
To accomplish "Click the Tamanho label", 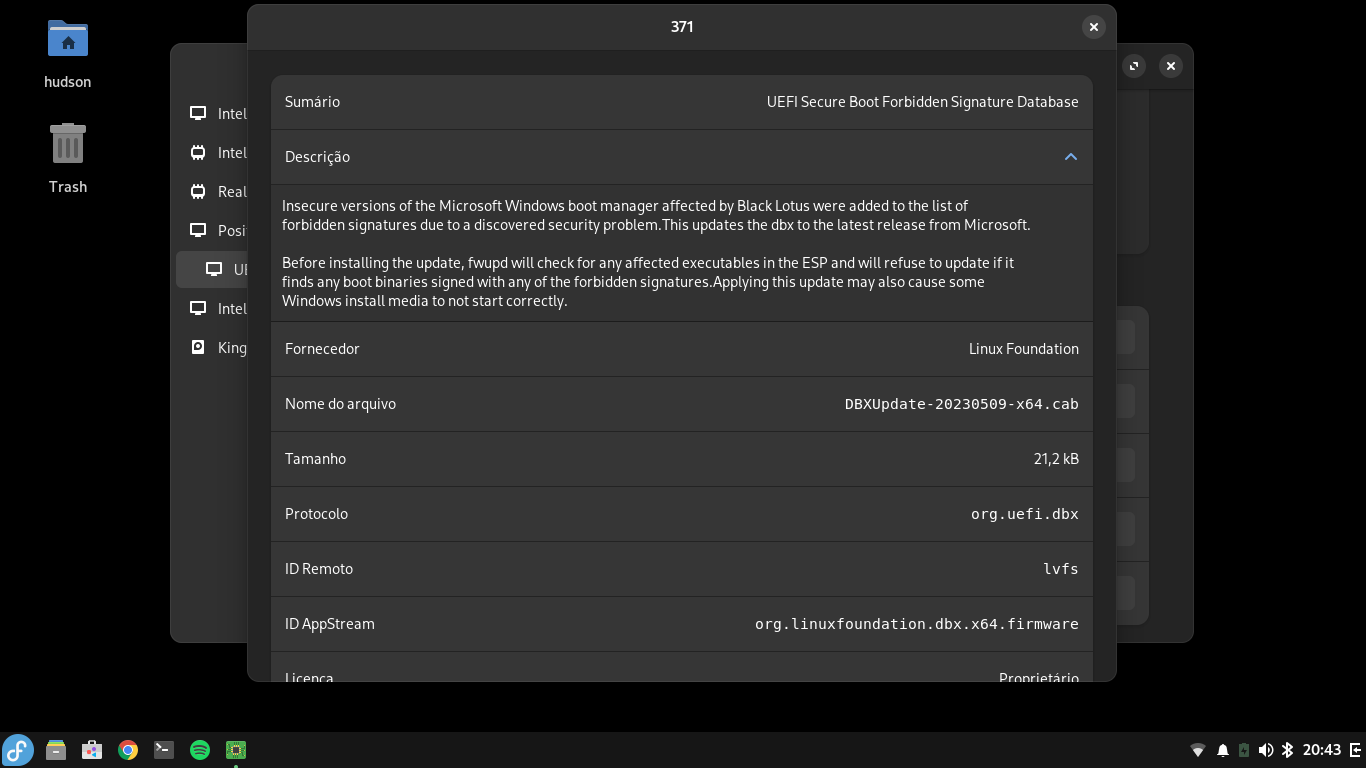I will coord(315,459).
